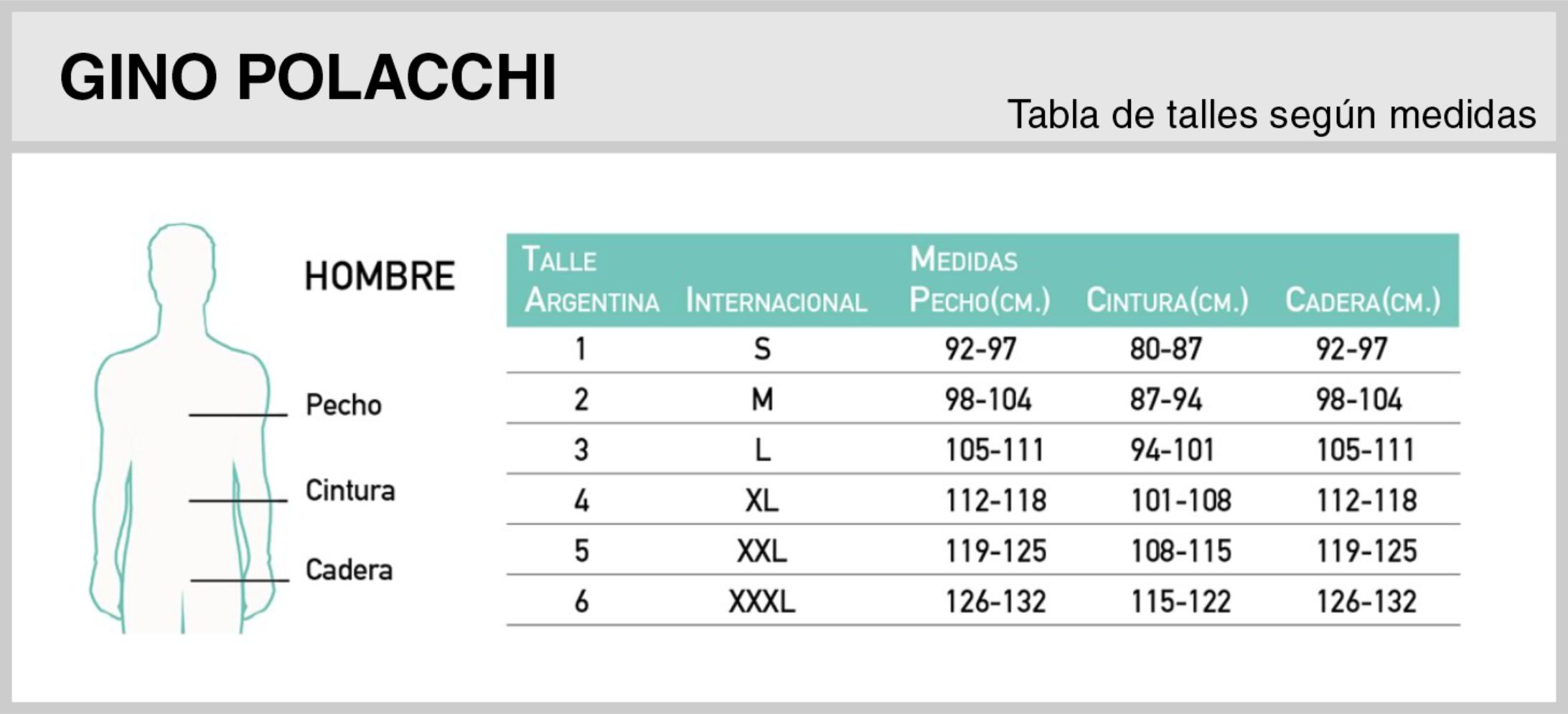Select the S international size cell

pyautogui.click(x=762, y=349)
